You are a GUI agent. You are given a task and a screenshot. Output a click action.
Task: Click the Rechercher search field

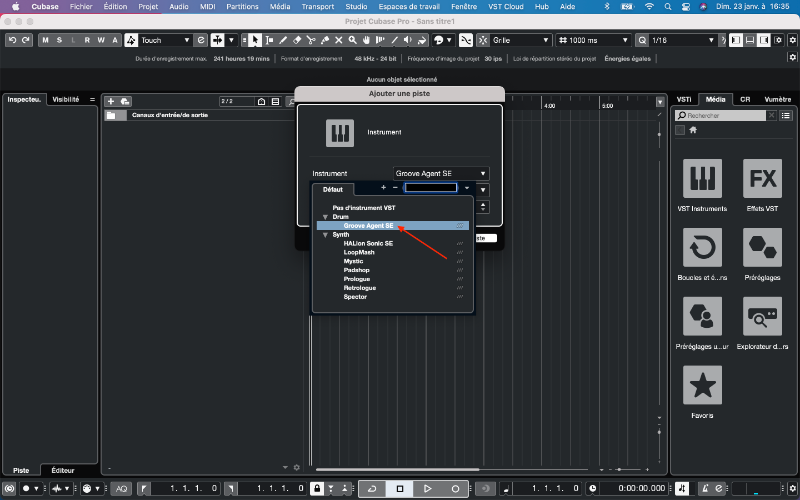tap(720, 116)
